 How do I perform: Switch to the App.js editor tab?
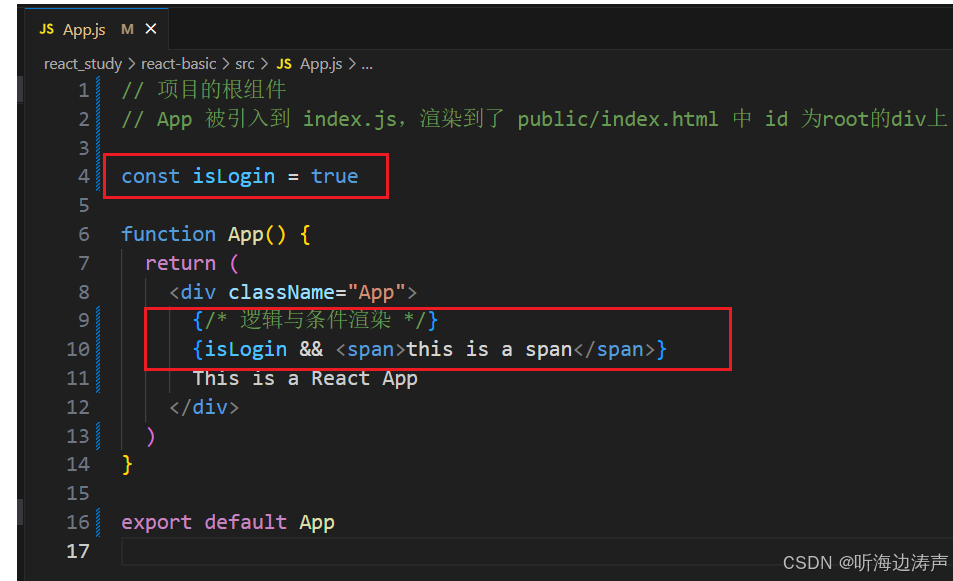pyautogui.click(x=83, y=29)
